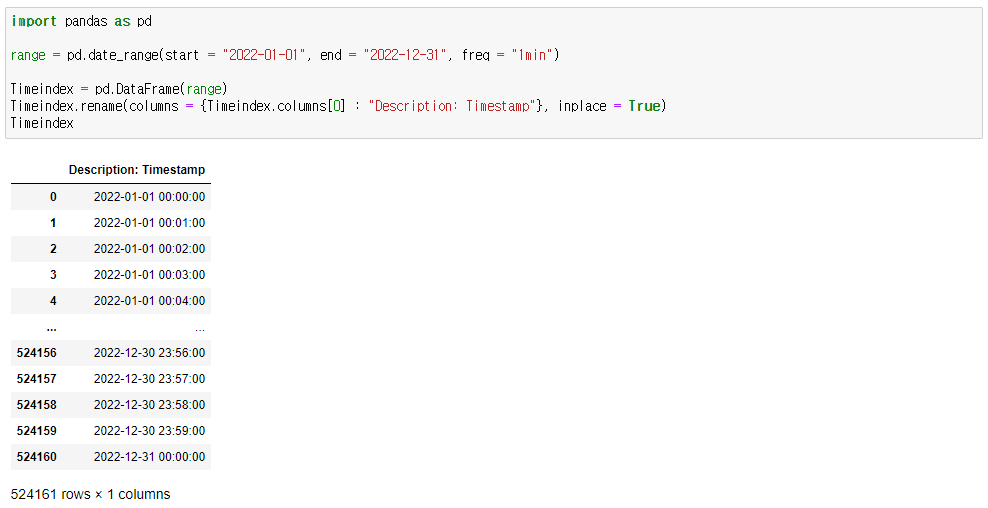
Task: Click the 'True' keyword in code
Action: 644,106
